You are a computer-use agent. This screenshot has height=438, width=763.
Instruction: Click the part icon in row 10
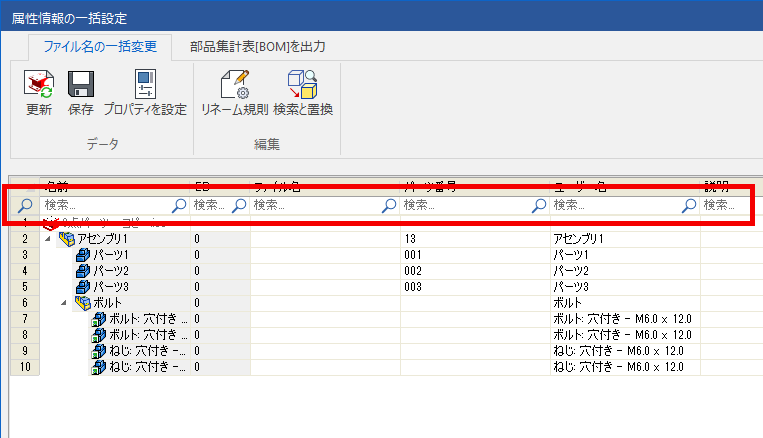(99, 367)
